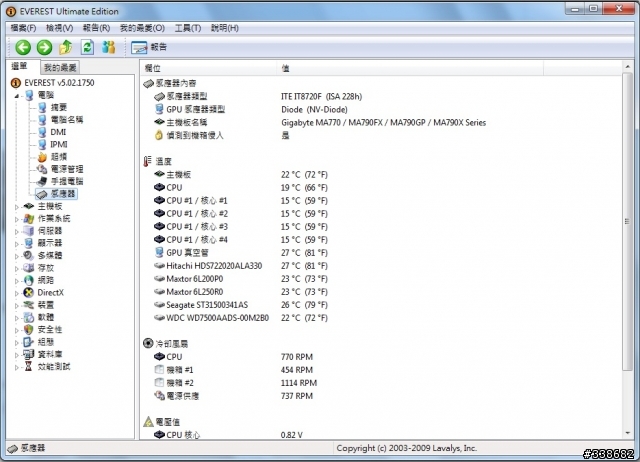Screen dimensions: 640x462
Task: Click the green Back arrow icon
Action: point(23,47)
